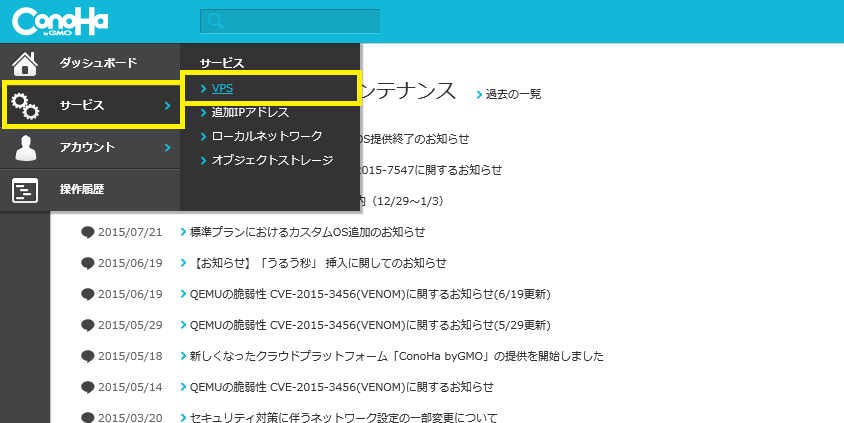Open ダッシュボード menu item
Viewport: 844px width, 423px height.
click(x=99, y=63)
